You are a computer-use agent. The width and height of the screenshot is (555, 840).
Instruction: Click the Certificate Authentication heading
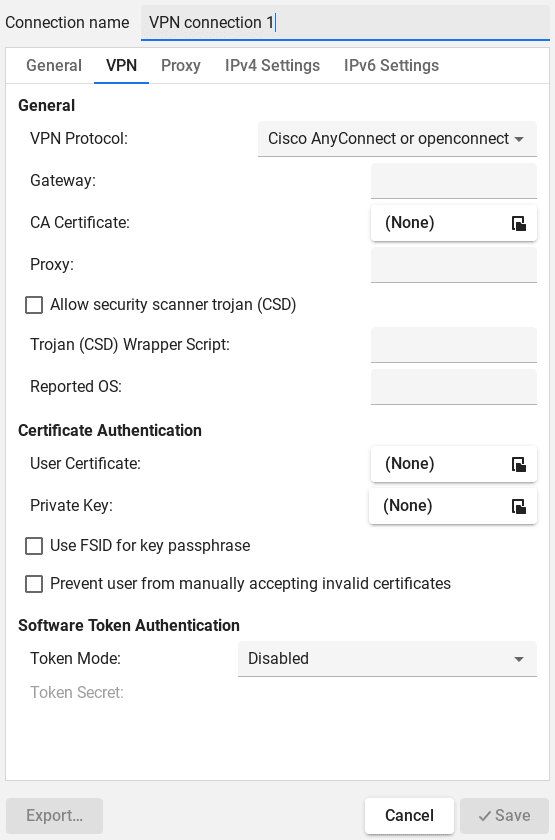(x=110, y=431)
